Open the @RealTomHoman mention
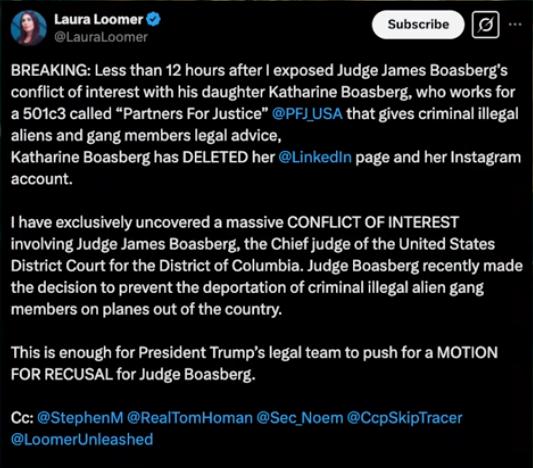 190,418
